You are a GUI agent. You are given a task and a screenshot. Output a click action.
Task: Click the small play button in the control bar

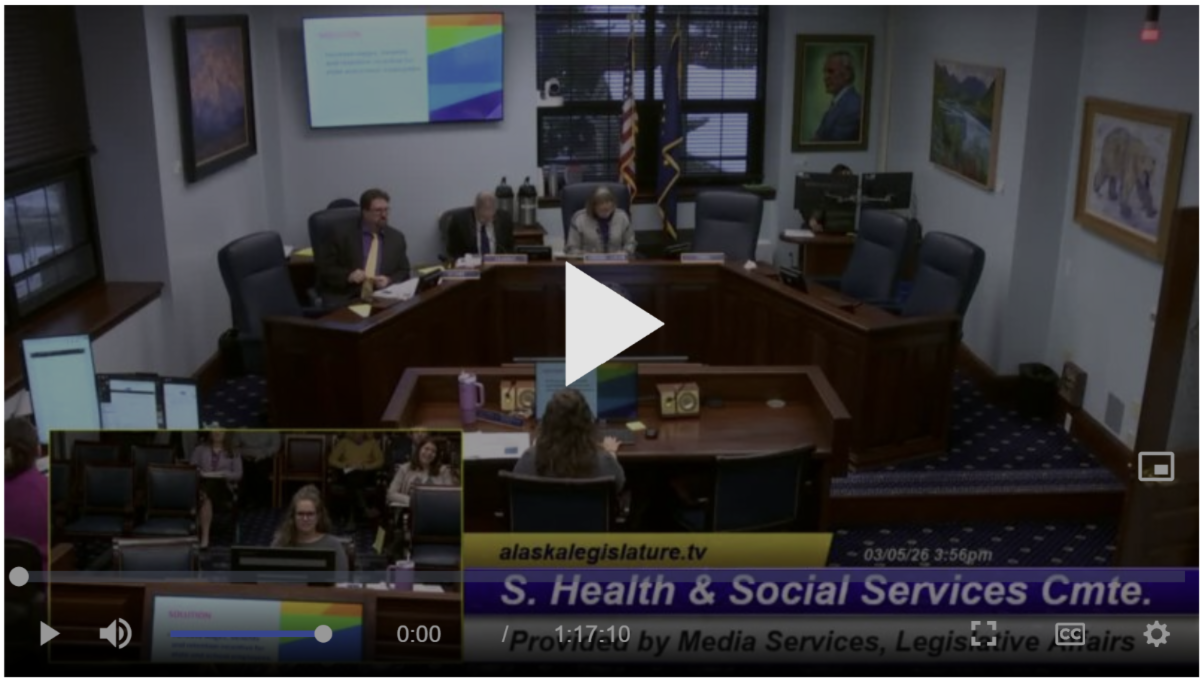pyautogui.click(x=49, y=633)
